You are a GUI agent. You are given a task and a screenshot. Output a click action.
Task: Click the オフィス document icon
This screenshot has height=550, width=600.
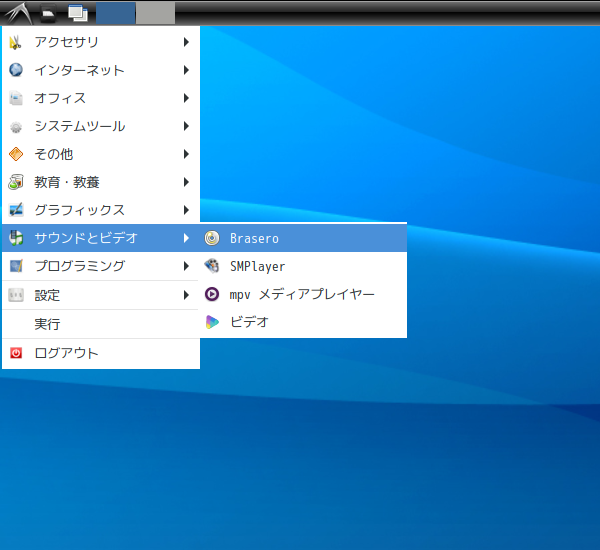16,98
